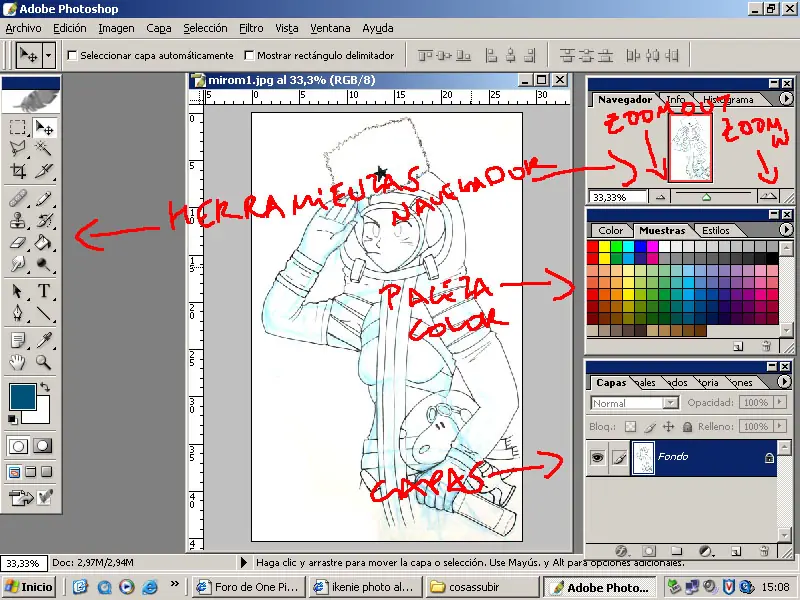Viewport: 800px width, 600px height.
Task: Select the Zoom magnifier tool
Action: pos(44,362)
